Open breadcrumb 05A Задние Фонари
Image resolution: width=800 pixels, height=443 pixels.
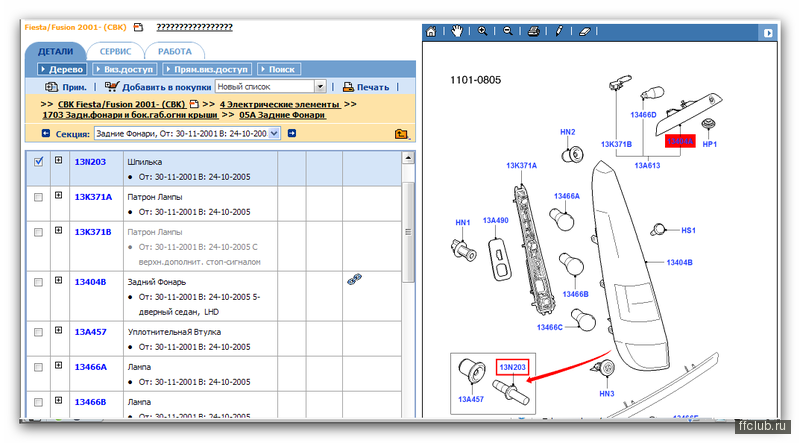282,115
